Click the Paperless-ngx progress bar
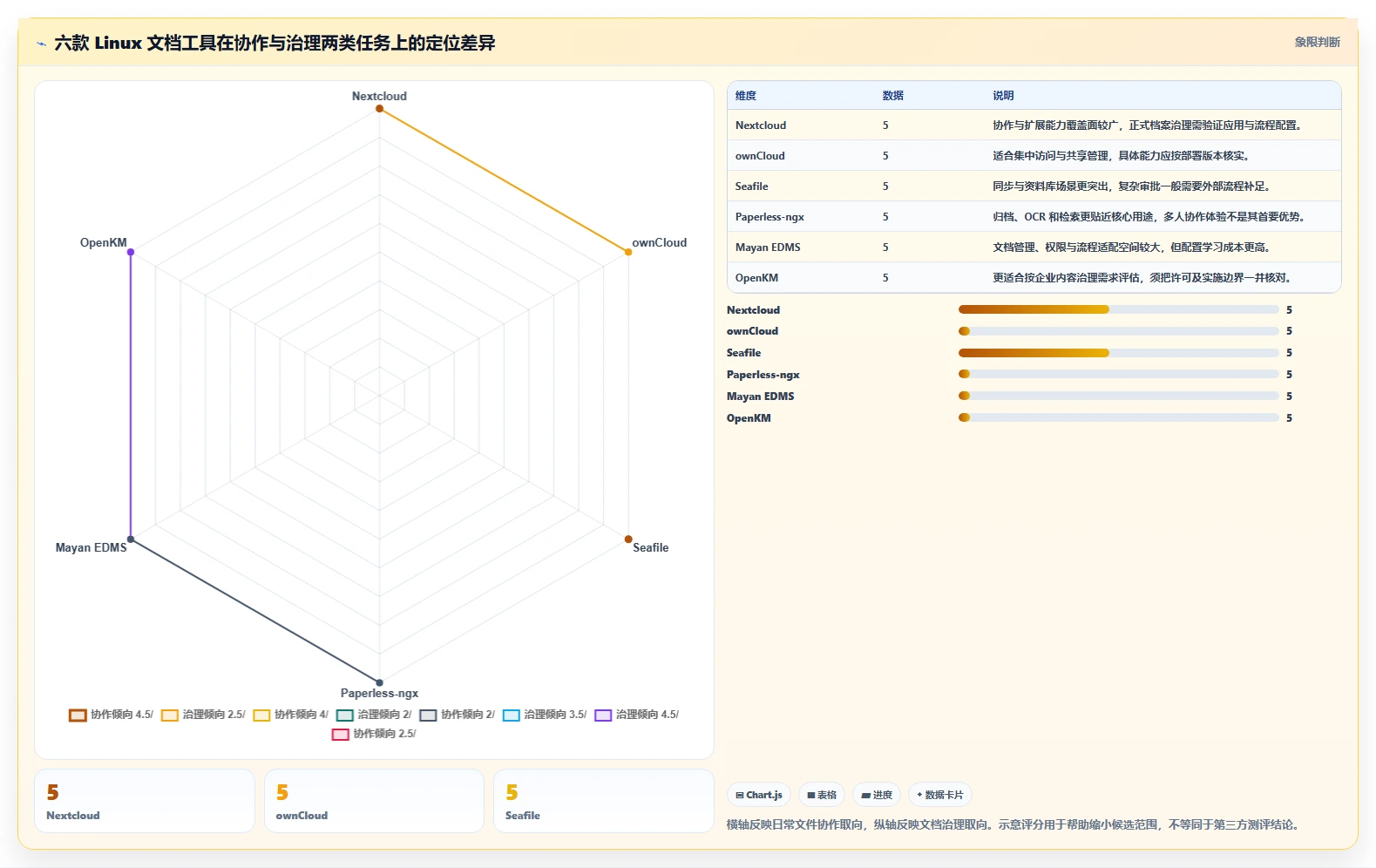Screen dimensions: 1376x868 tap(1119, 374)
